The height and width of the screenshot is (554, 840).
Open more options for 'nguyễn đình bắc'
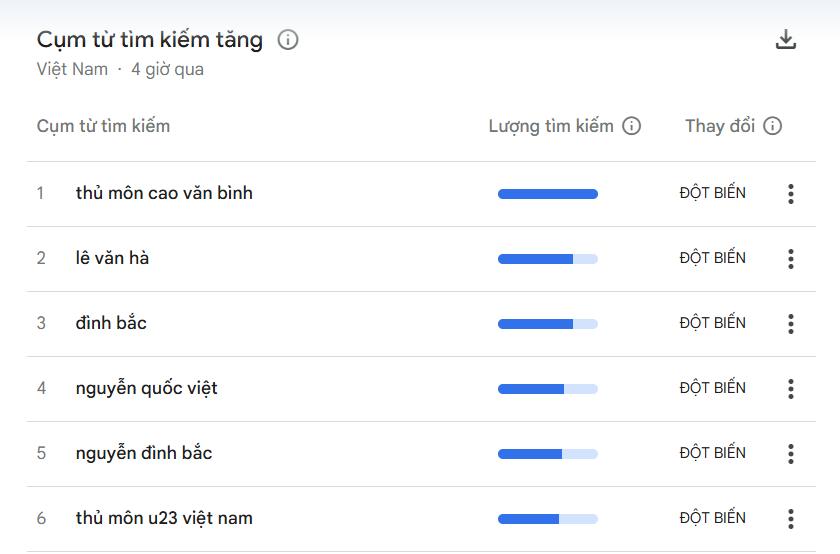point(790,454)
